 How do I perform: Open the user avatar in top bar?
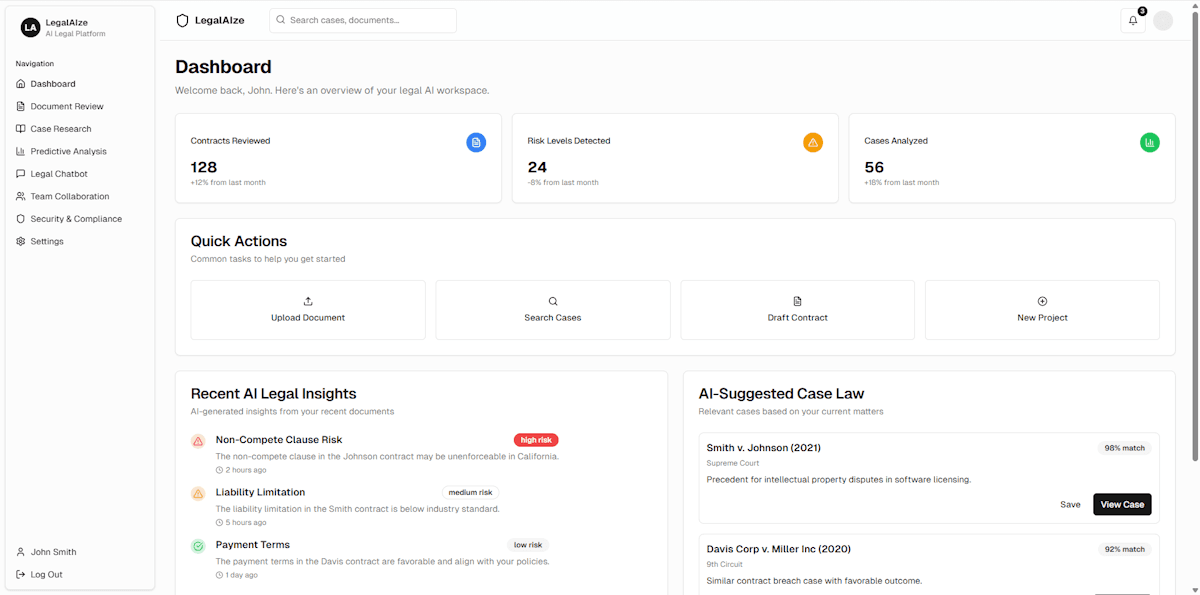point(1163,21)
